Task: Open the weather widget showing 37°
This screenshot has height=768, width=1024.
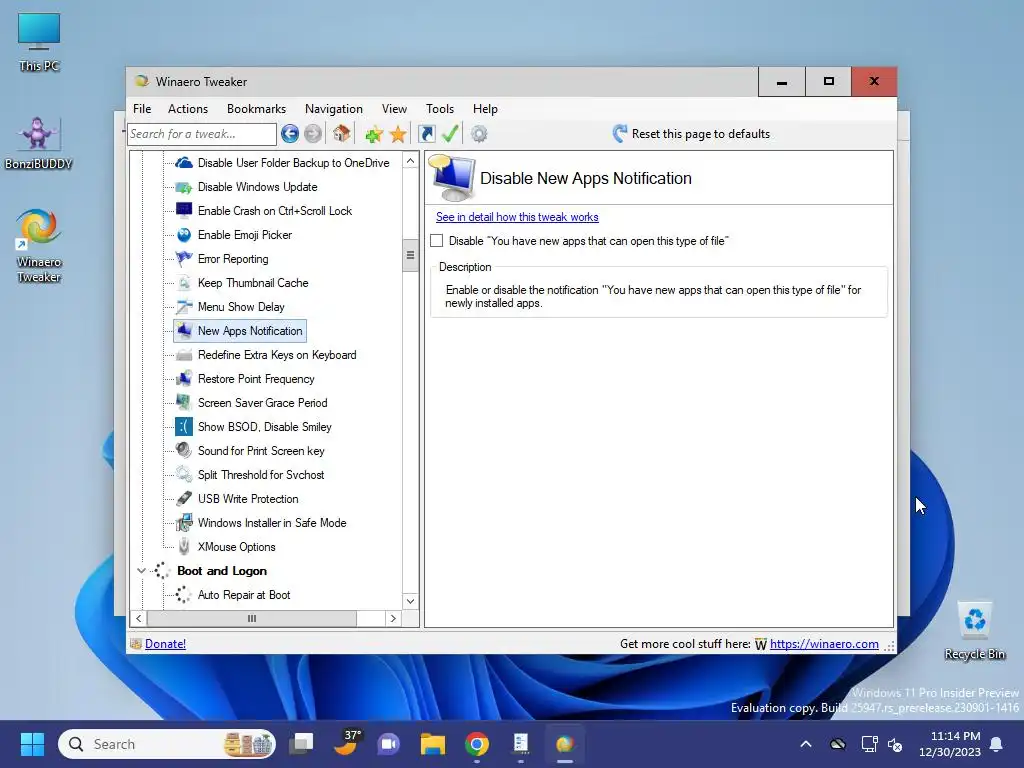Action: coord(345,744)
